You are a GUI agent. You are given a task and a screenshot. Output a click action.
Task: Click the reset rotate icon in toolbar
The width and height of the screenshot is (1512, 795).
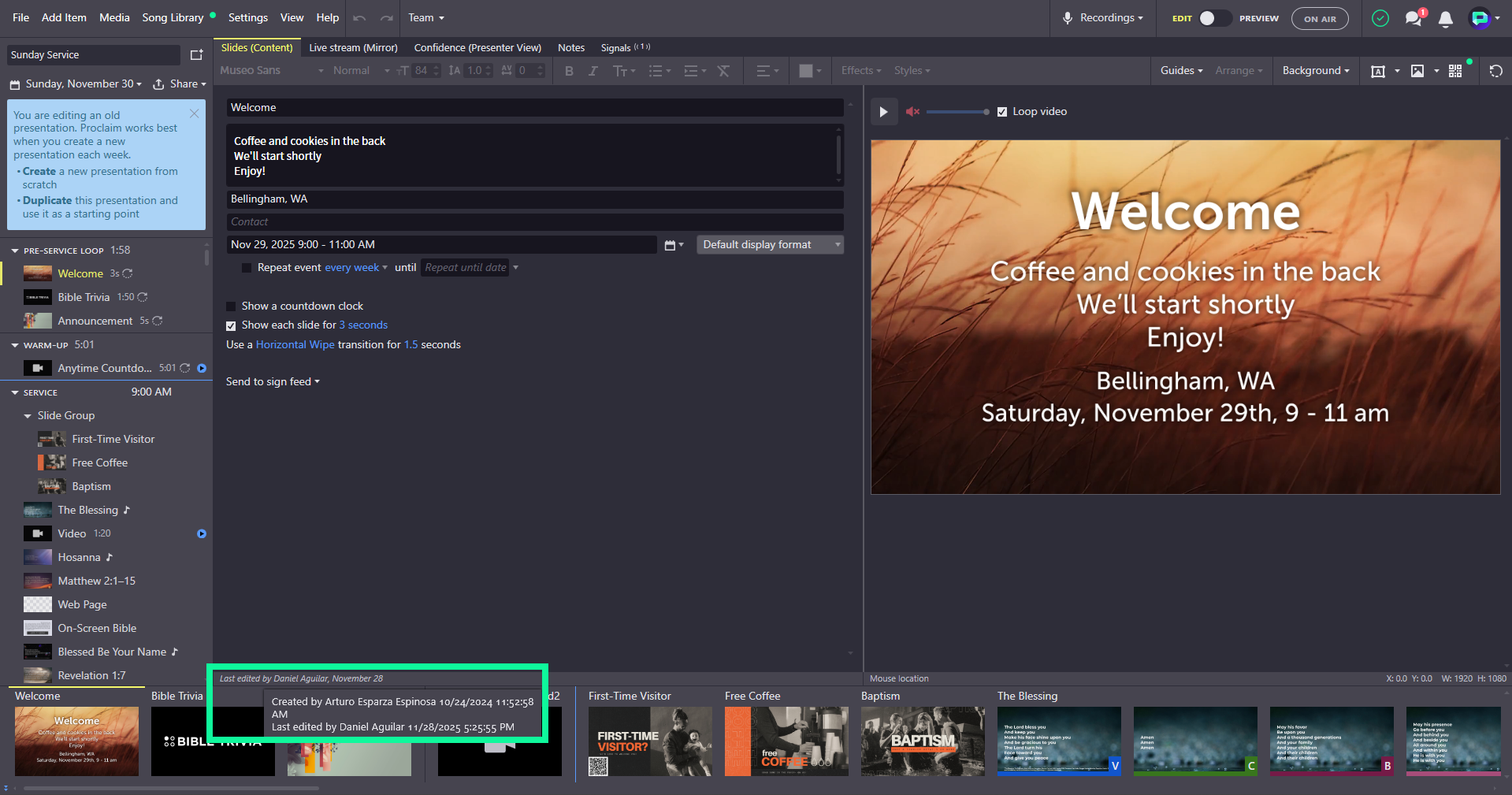click(x=1495, y=71)
